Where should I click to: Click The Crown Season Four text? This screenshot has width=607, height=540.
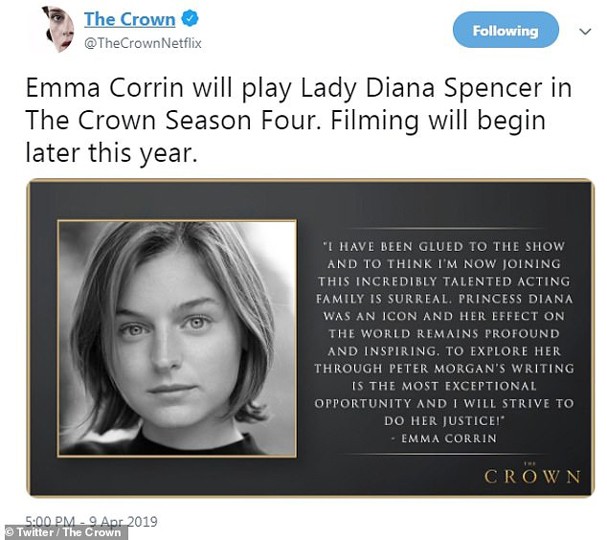coord(171,120)
